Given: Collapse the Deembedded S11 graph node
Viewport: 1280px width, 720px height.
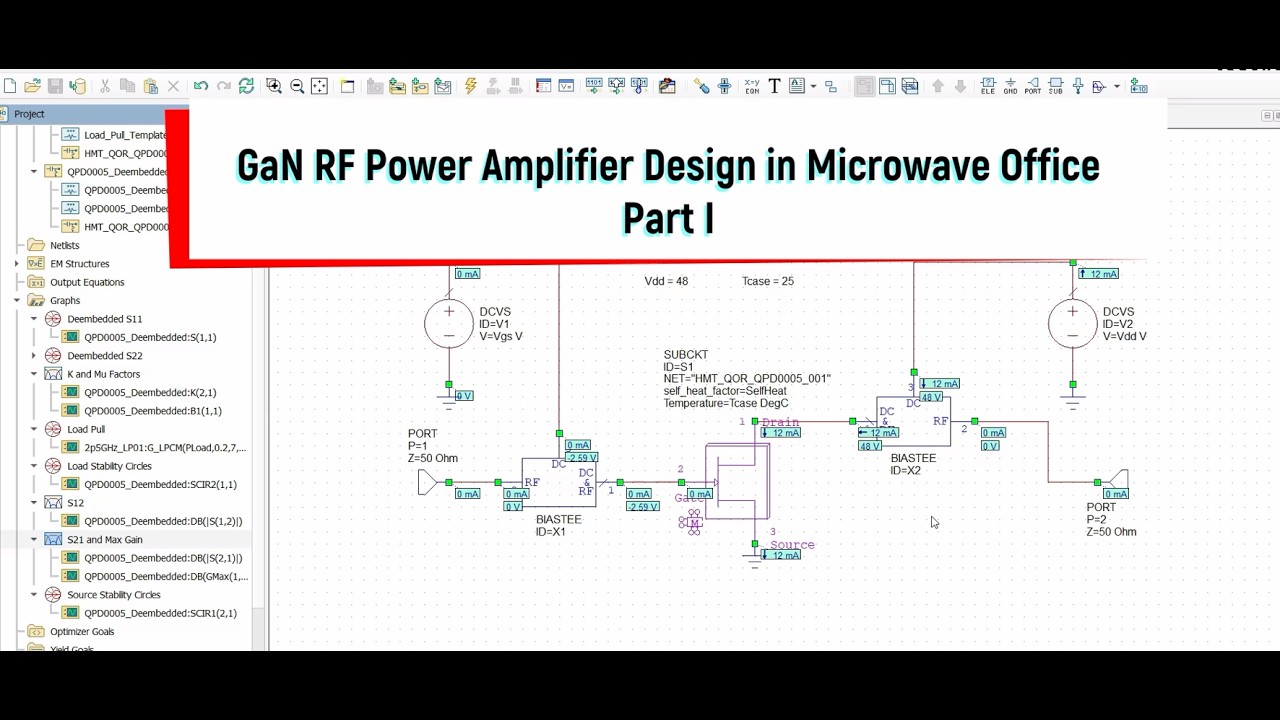Looking at the screenshot, I should 33,319.
